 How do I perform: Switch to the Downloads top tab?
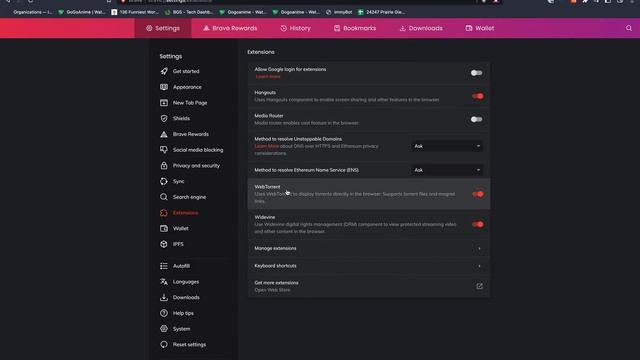point(421,28)
